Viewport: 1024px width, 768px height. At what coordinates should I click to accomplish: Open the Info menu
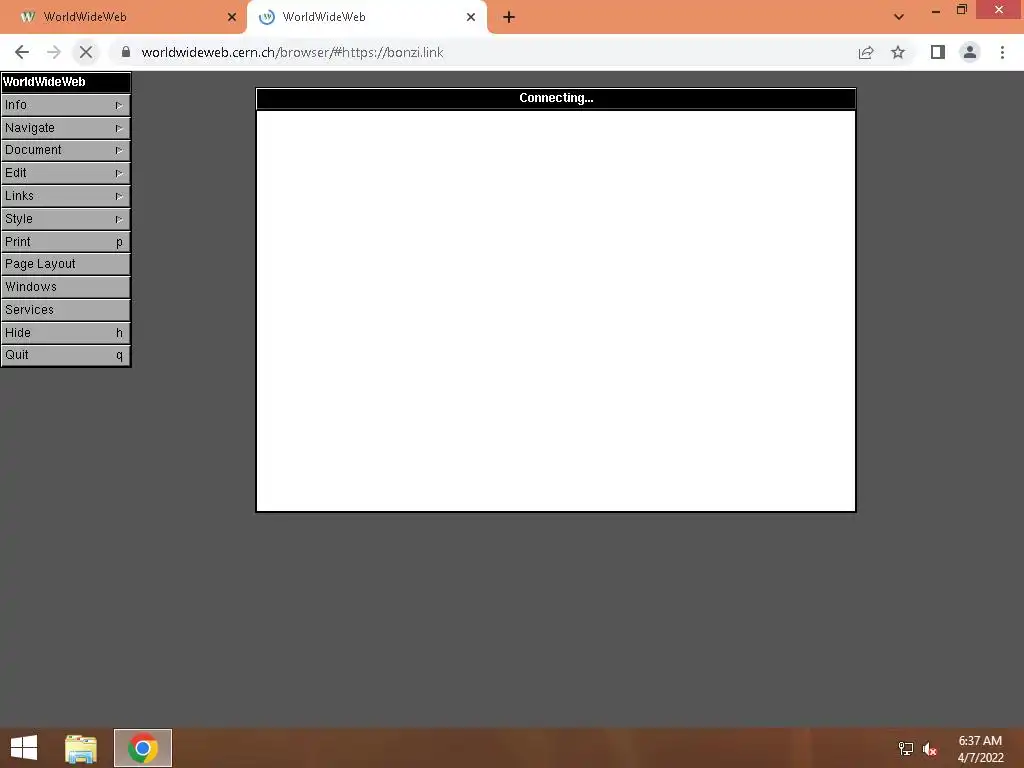pyautogui.click(x=65, y=105)
